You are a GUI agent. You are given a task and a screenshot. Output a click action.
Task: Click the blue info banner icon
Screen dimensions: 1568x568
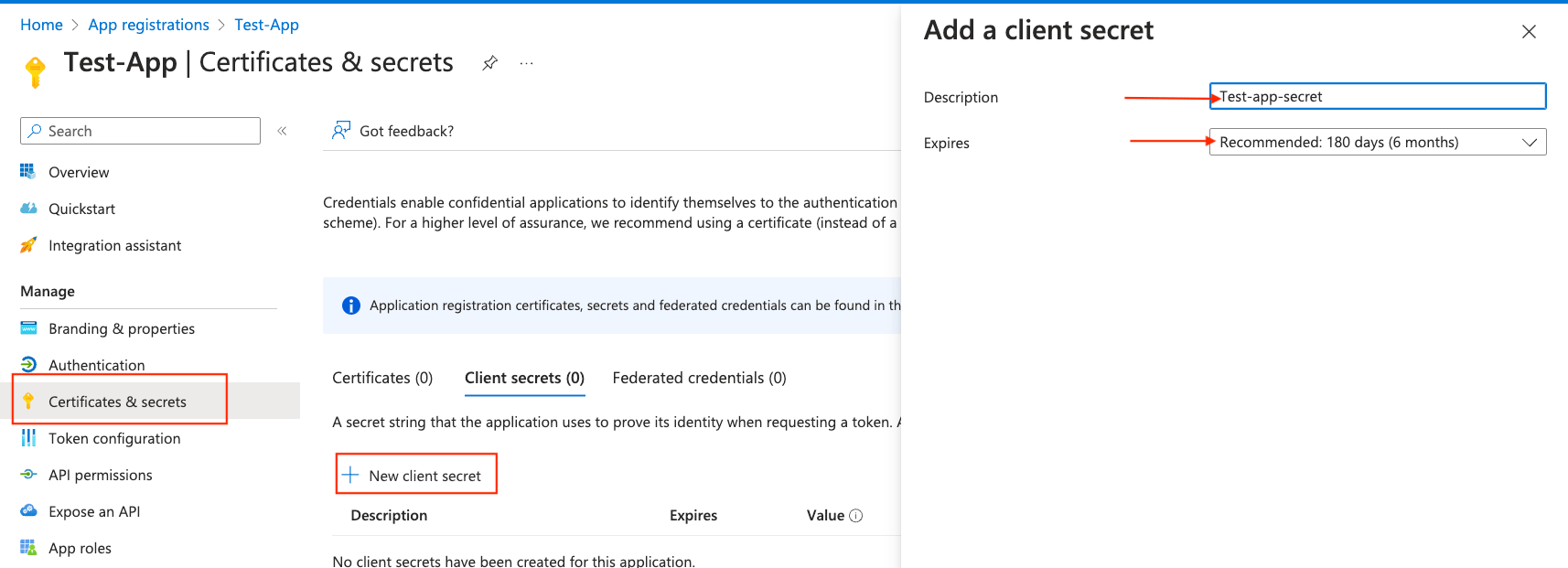coord(351,305)
